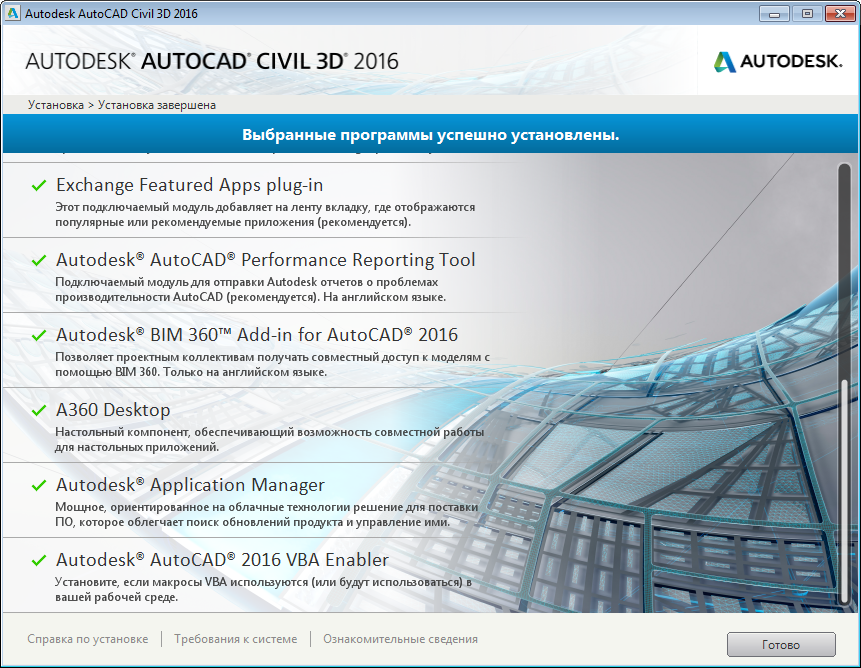Click the A360 Desktop description text
Screen dimensions: 861x668
(270, 440)
